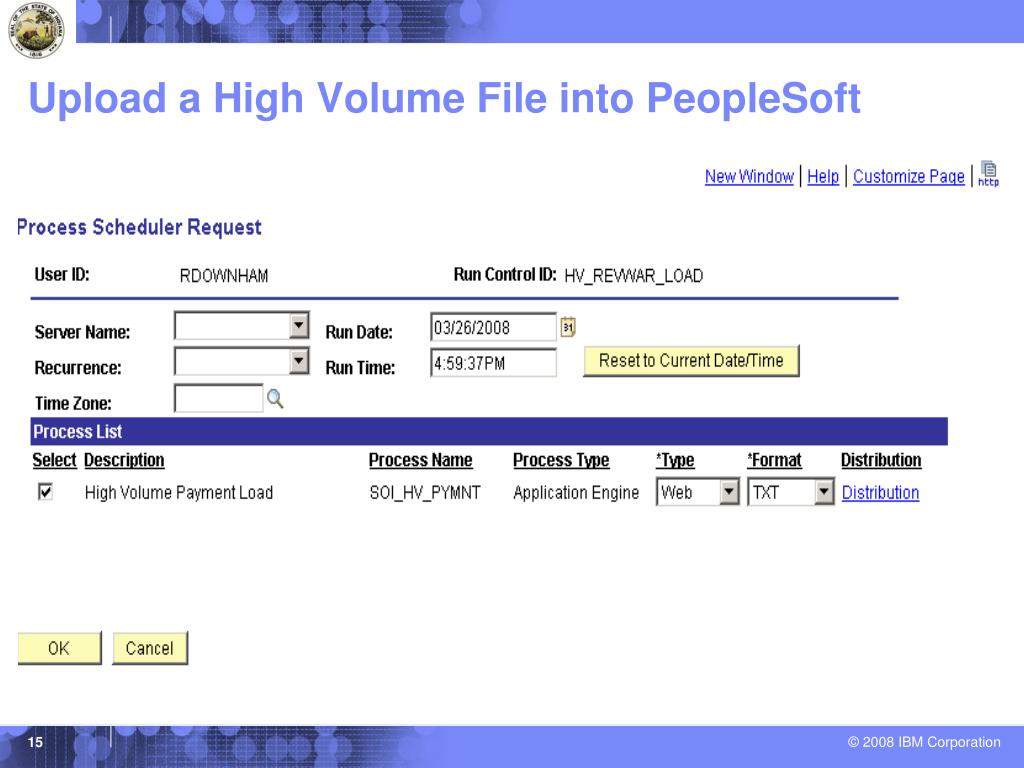Click the Application Engine process type text
This screenshot has height=768, width=1024.
pos(576,492)
